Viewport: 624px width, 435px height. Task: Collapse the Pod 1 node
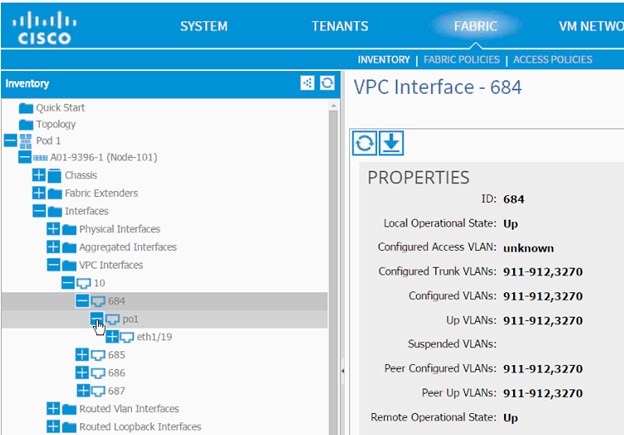click(x=10, y=140)
